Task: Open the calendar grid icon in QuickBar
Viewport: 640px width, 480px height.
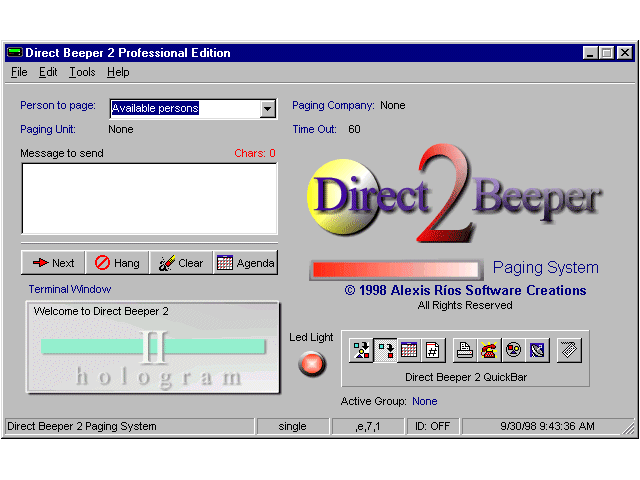Action: (409, 350)
